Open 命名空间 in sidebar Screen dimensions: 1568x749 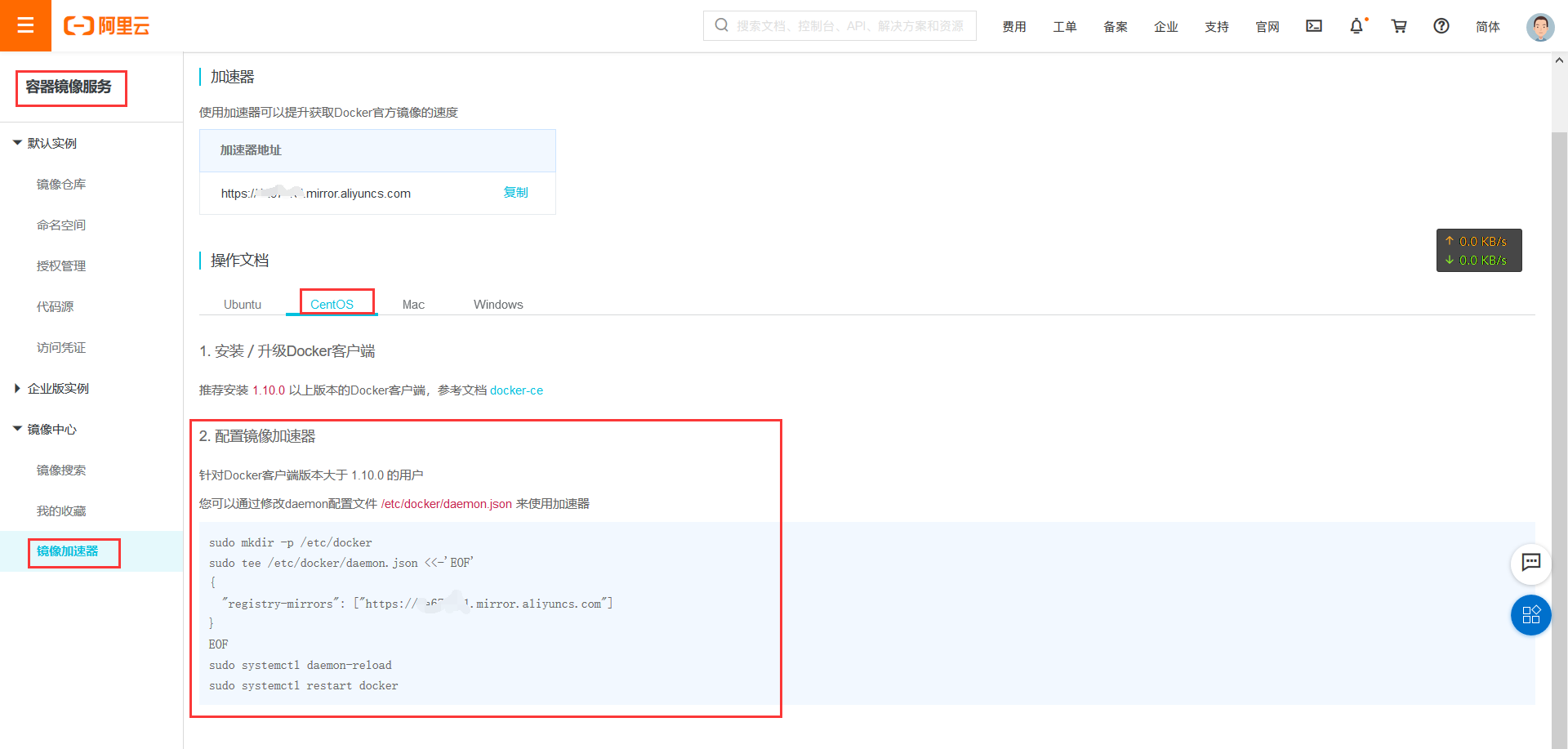[x=61, y=225]
